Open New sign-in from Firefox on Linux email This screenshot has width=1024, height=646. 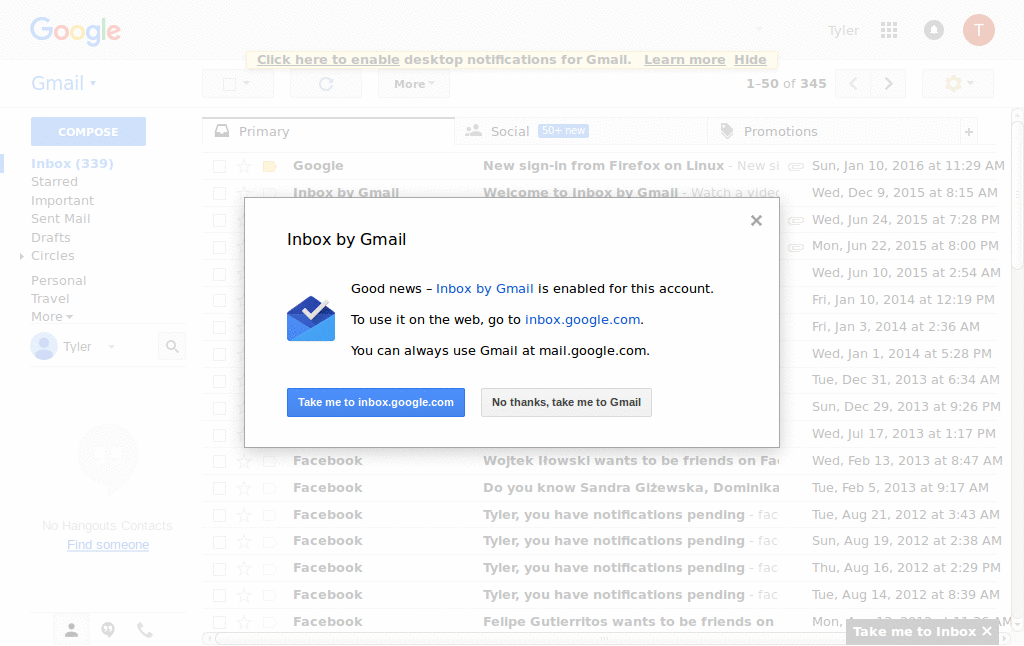pos(603,166)
